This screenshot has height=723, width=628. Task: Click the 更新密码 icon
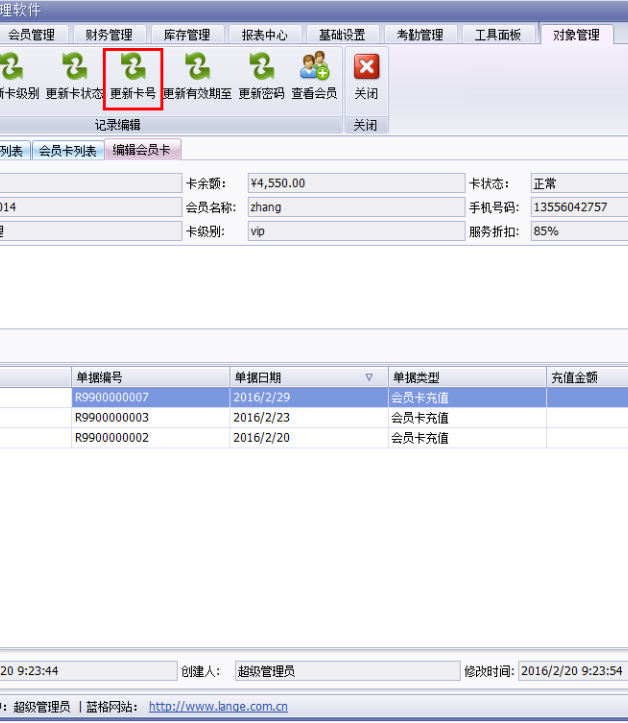click(x=261, y=67)
